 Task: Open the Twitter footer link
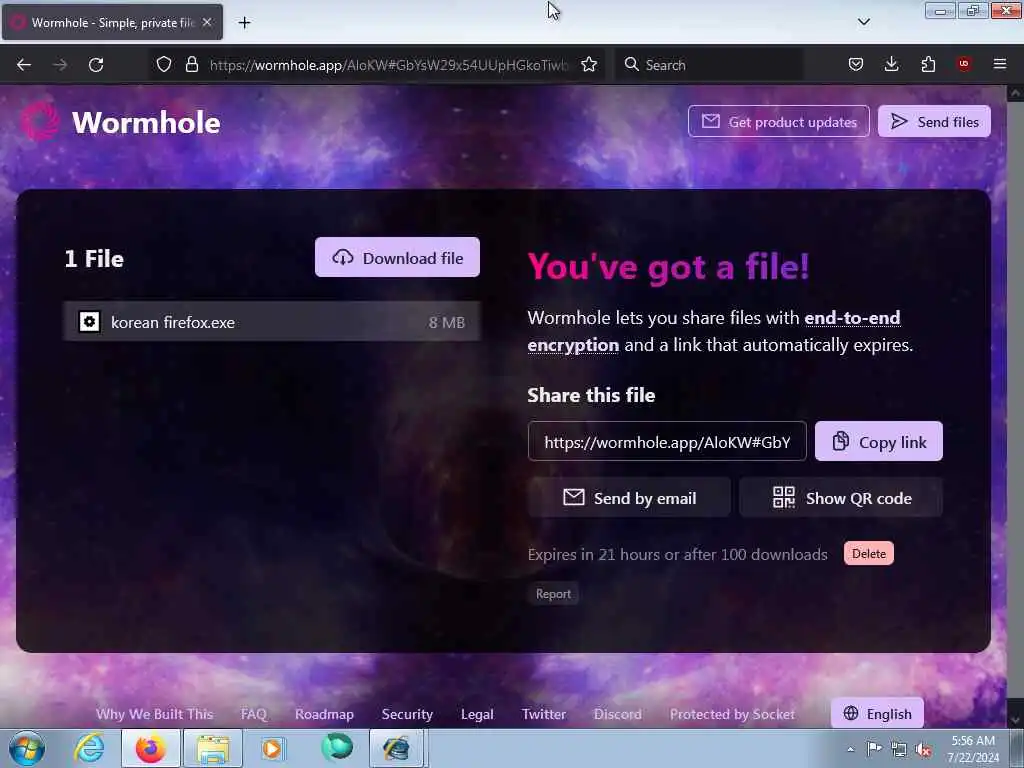coord(543,714)
